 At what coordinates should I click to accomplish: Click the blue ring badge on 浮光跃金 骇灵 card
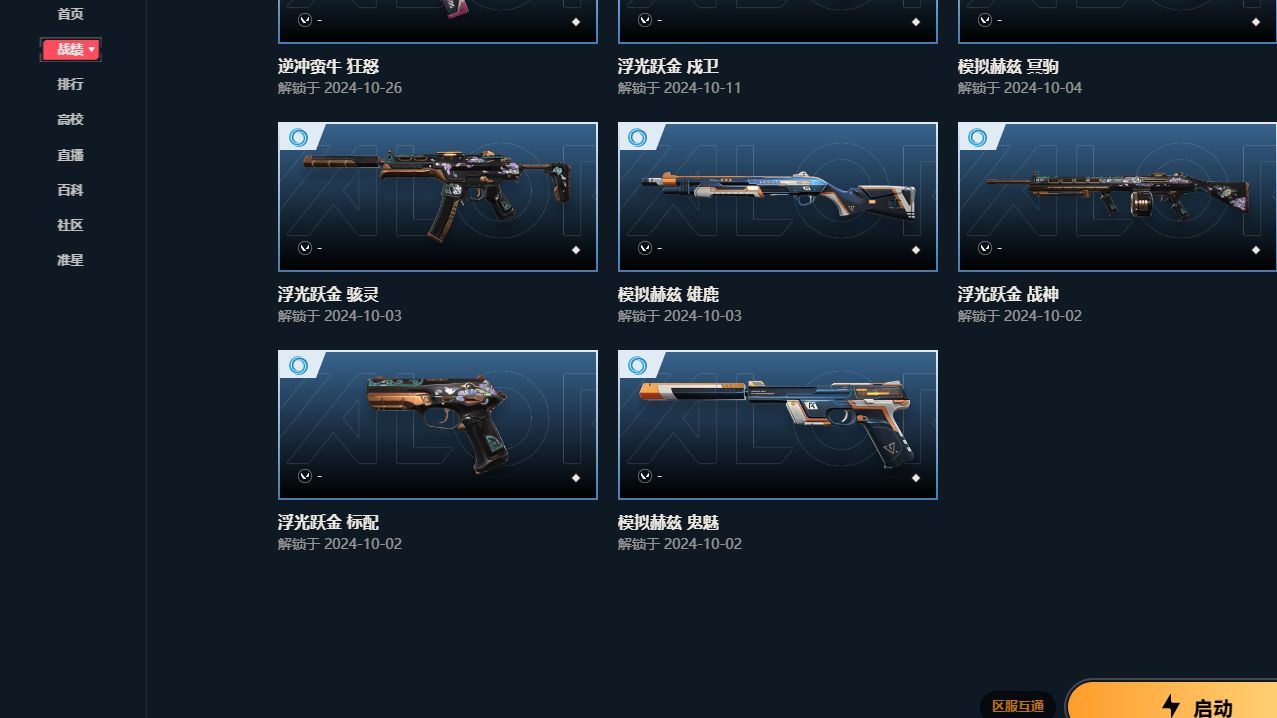tap(298, 138)
